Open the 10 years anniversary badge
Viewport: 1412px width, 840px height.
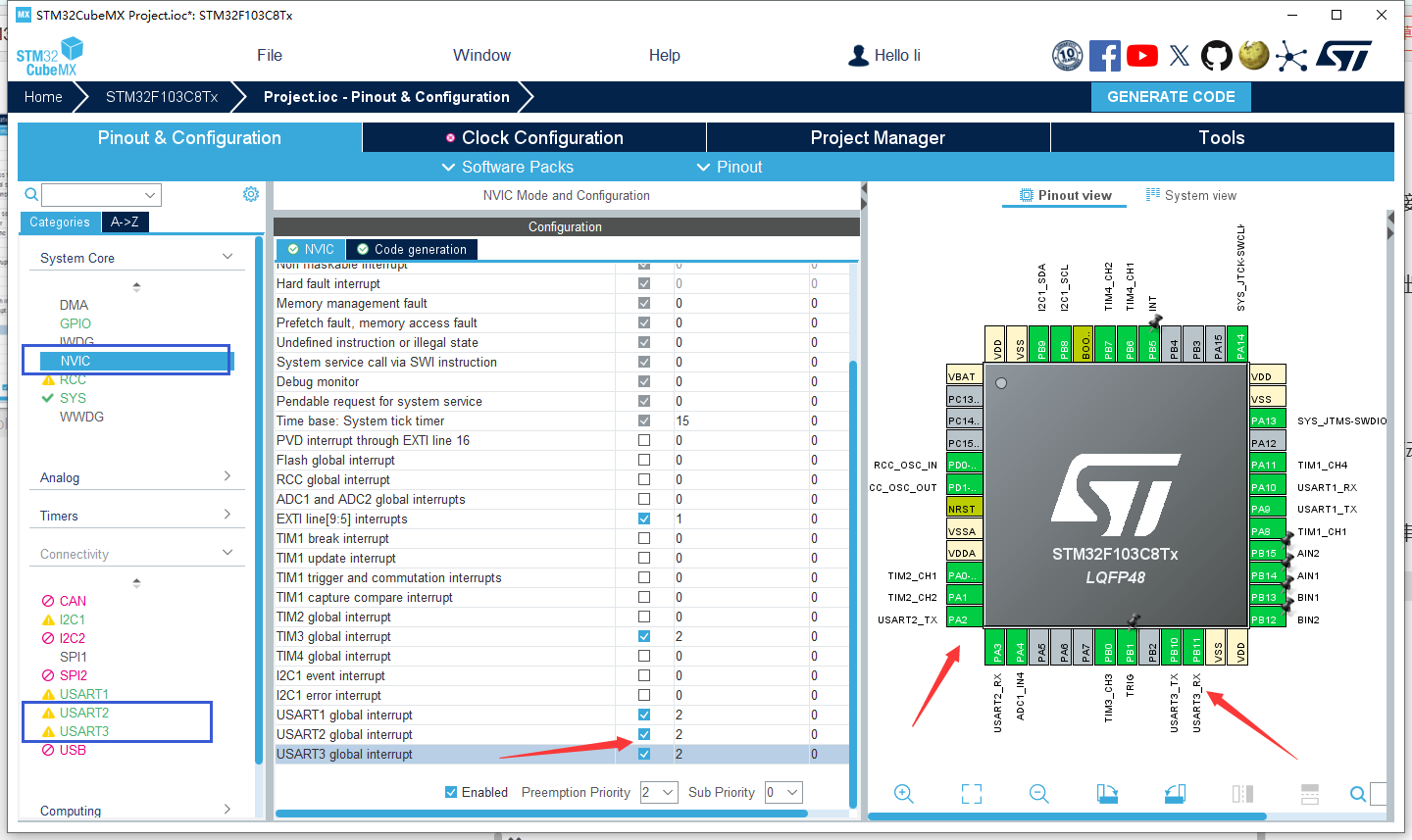[x=1067, y=56]
